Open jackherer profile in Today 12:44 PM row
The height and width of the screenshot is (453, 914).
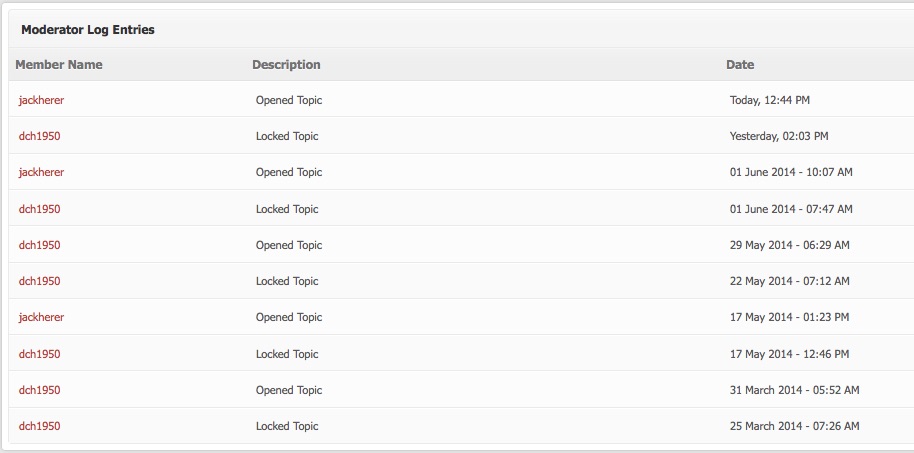[x=41, y=100]
